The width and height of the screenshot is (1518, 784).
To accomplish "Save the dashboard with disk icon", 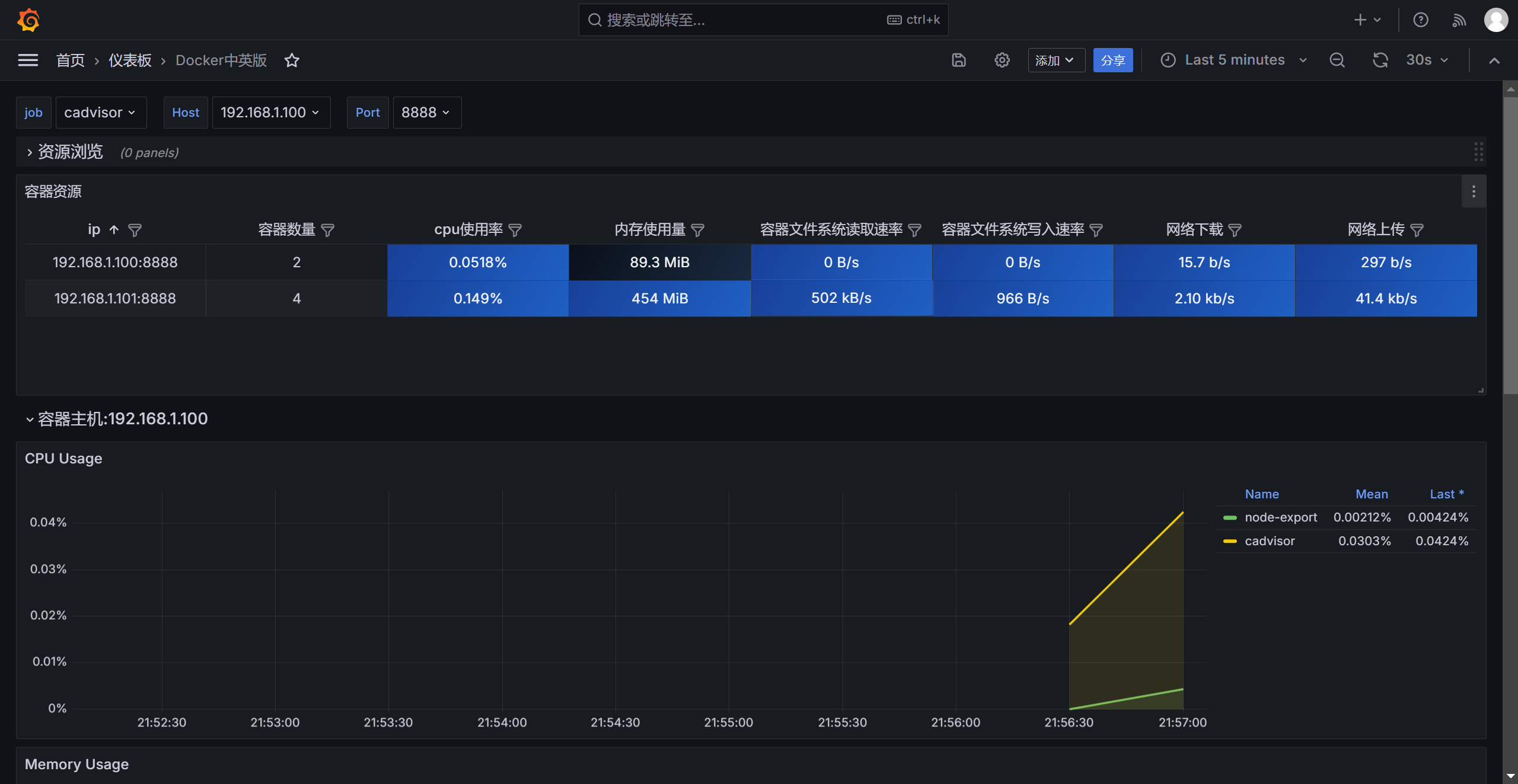I will point(959,60).
